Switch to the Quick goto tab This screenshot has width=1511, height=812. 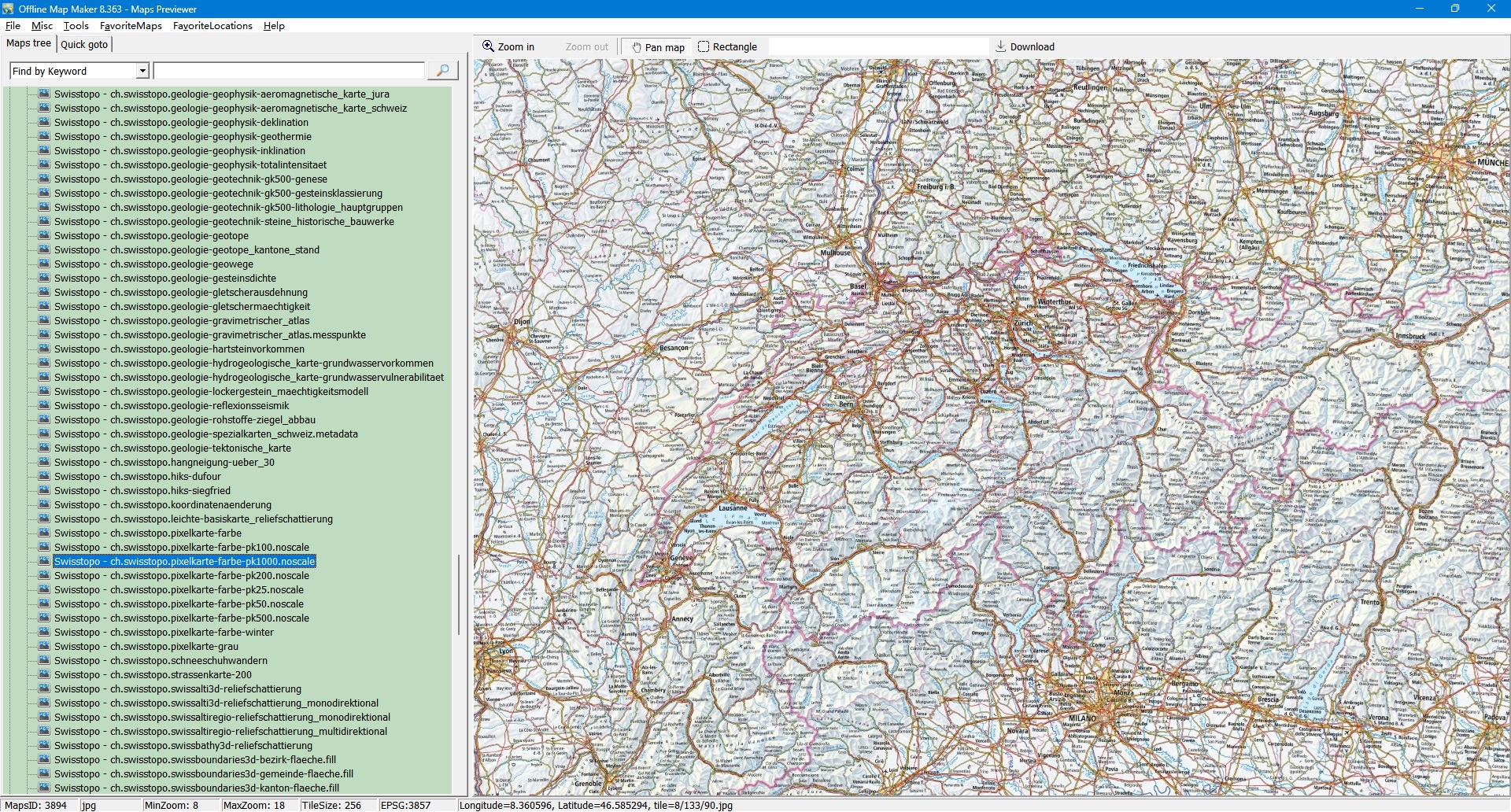[x=84, y=44]
